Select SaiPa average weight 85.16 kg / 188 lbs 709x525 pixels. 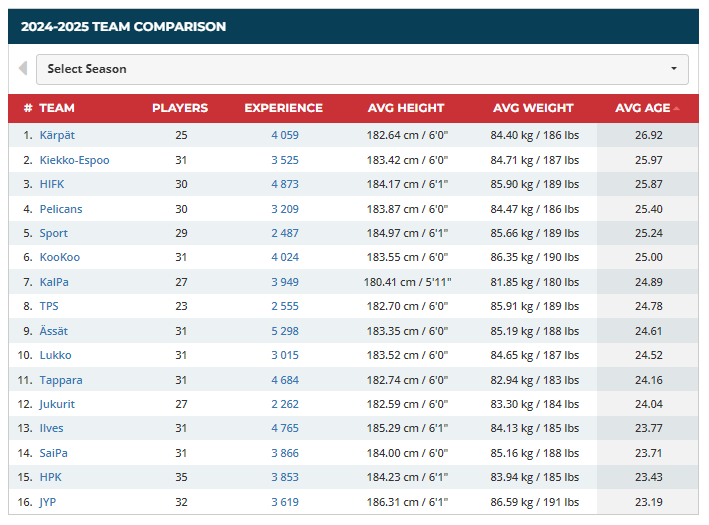(534, 453)
